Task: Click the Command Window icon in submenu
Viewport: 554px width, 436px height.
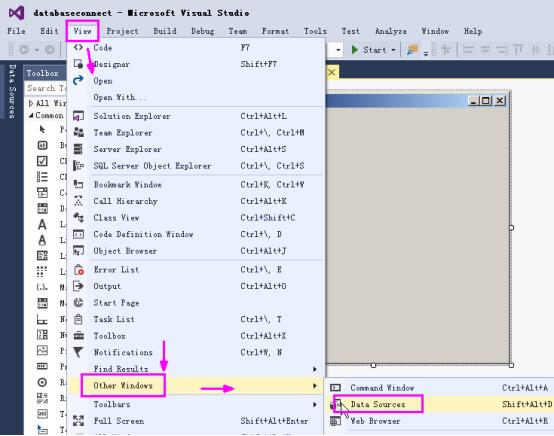Action: pyautogui.click(x=335, y=388)
